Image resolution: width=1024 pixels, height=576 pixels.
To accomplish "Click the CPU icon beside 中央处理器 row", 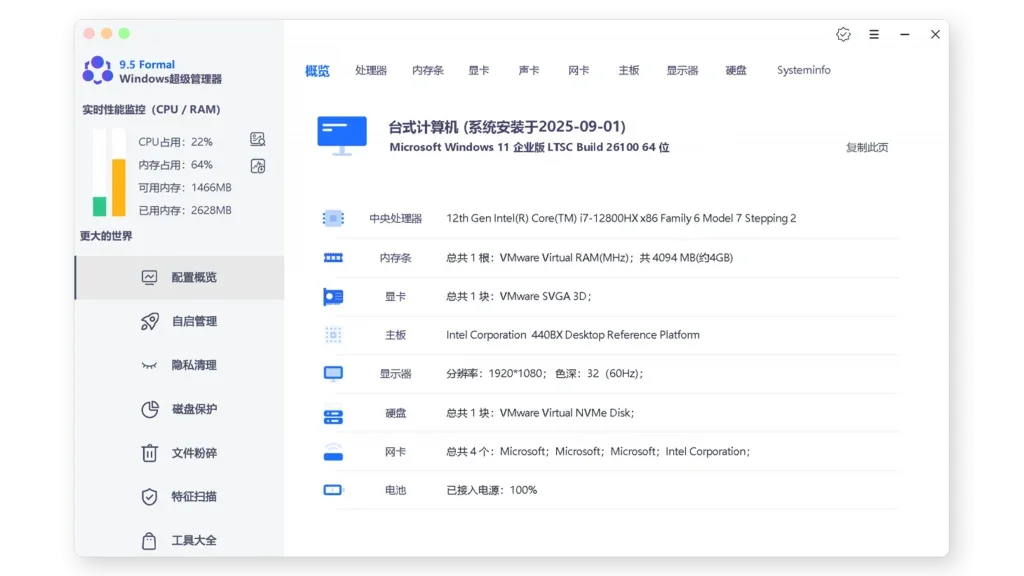I will [333, 218].
